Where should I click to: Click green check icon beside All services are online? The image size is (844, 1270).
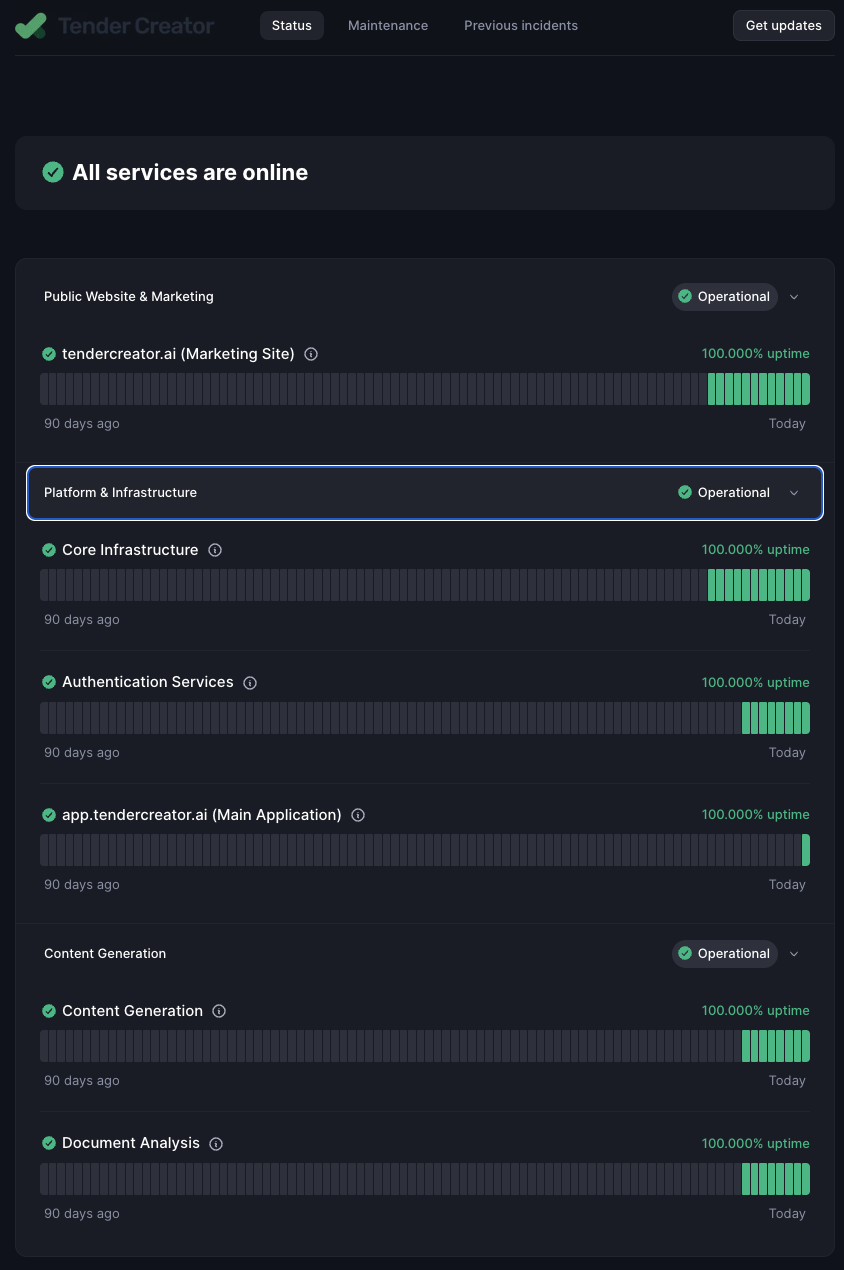(53, 172)
